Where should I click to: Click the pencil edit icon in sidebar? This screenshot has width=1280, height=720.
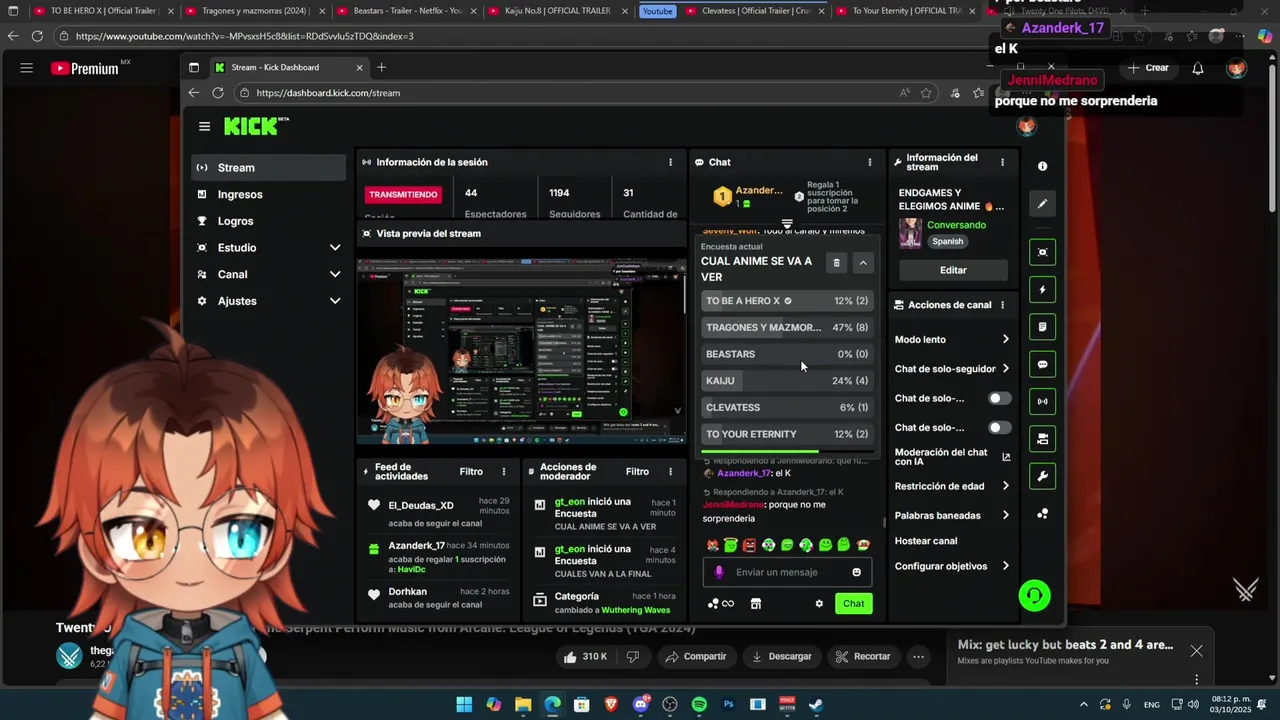[x=1042, y=204]
